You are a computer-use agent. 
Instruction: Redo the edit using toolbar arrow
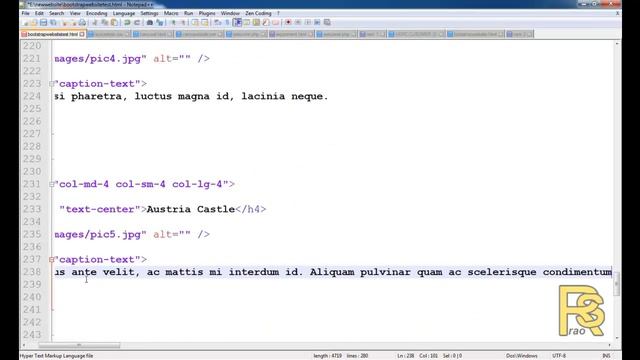(137, 22)
